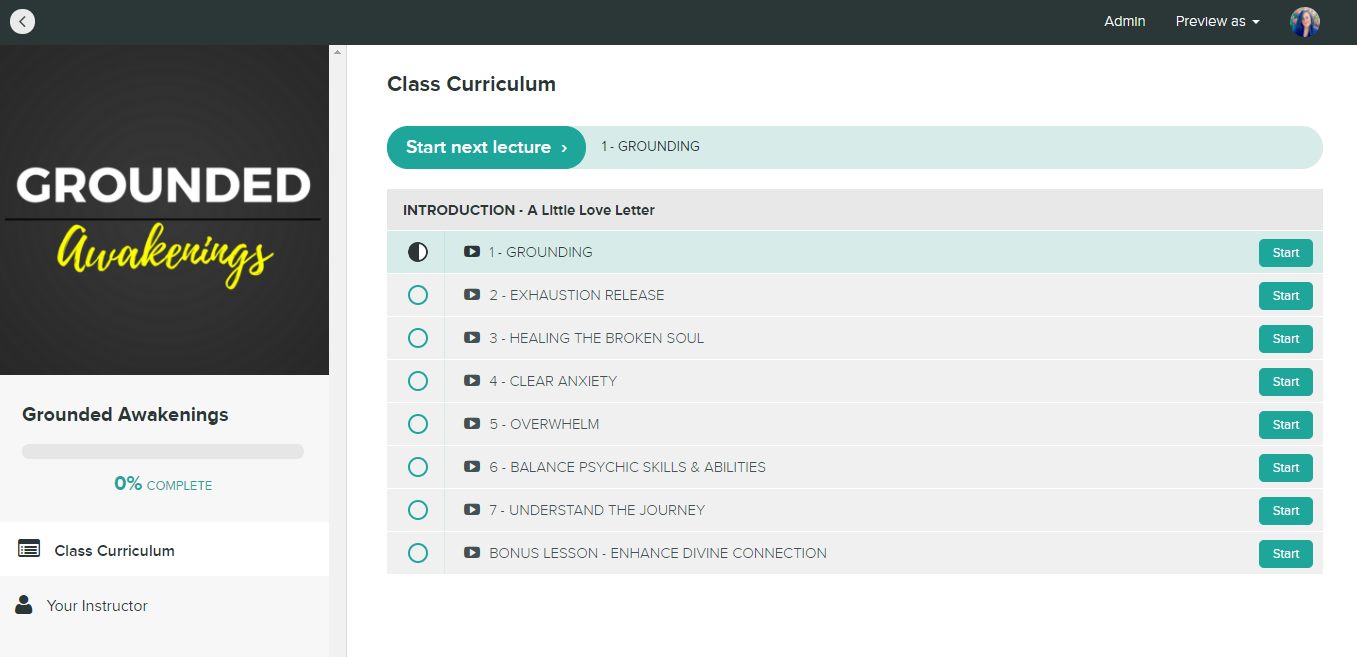Click video icon for BONUS LESSON
The height and width of the screenshot is (657, 1357).
(472, 553)
